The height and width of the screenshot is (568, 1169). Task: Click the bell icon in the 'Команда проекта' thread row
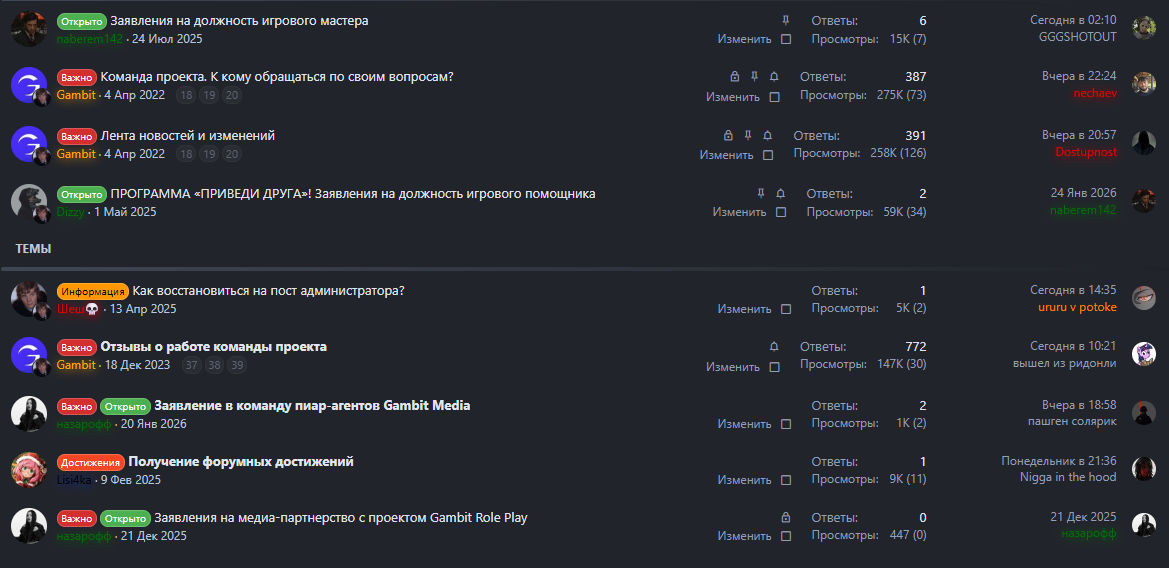pos(774,77)
